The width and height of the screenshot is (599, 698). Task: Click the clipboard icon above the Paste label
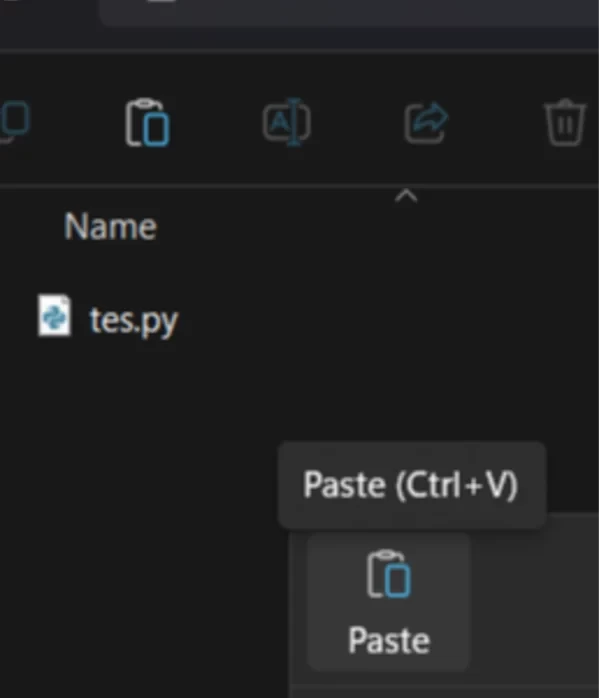point(389,574)
